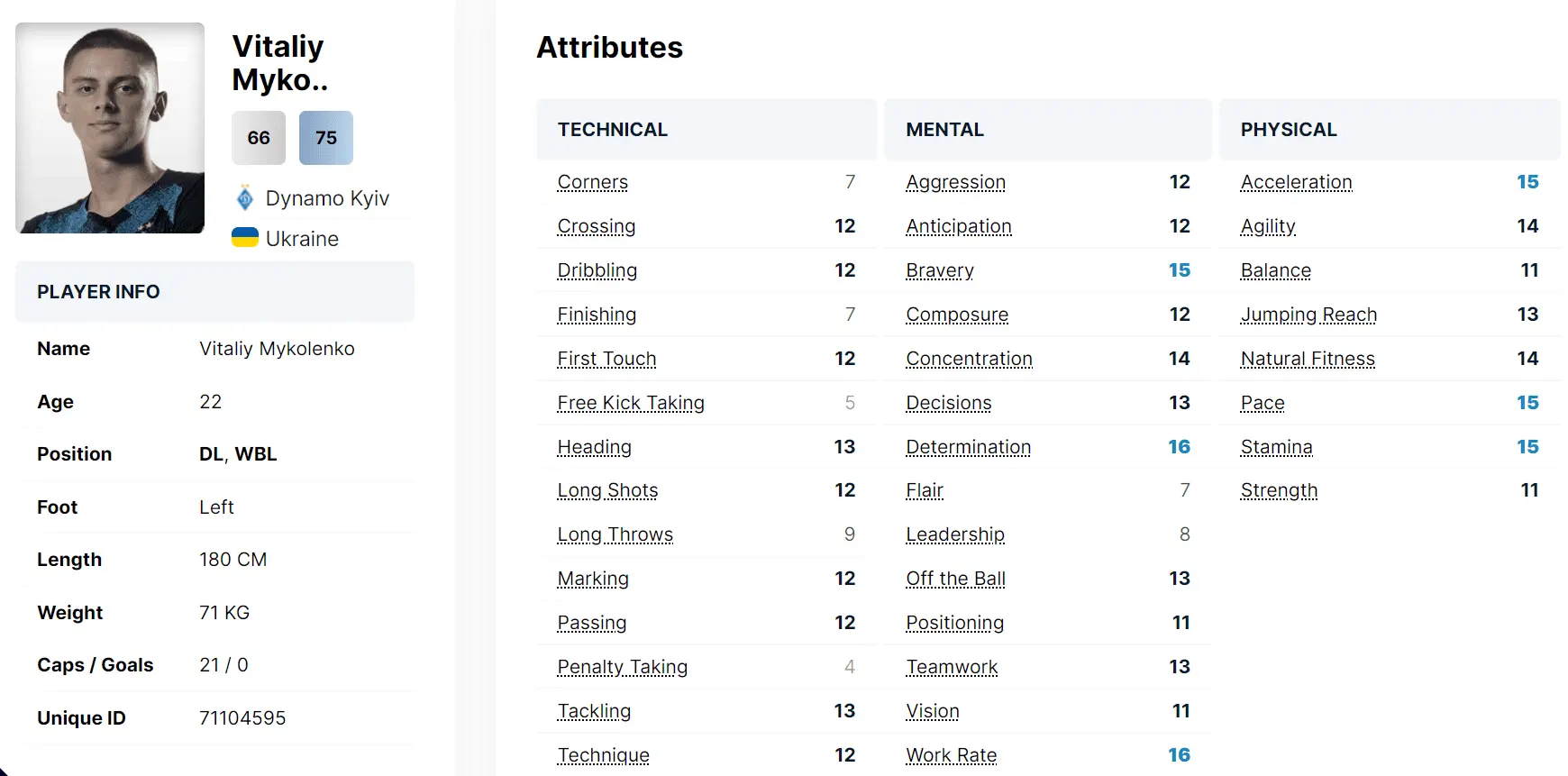Image resolution: width=1568 pixels, height=776 pixels.
Task: Click the 66 current rating badge
Action: [259, 138]
